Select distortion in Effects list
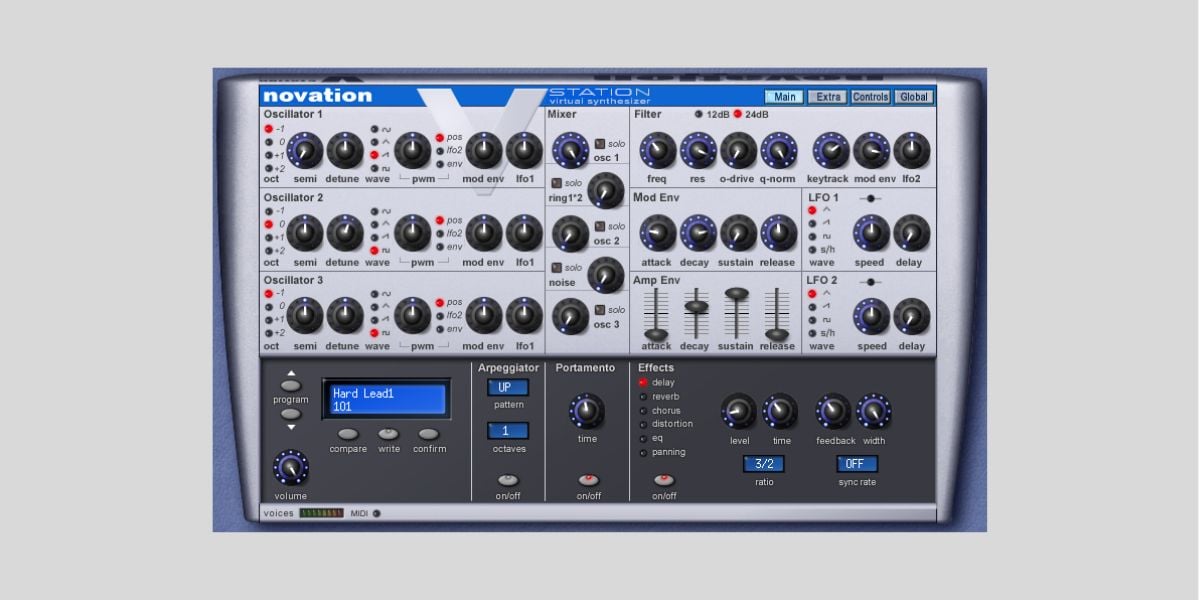The width and height of the screenshot is (1200, 600). (x=643, y=424)
